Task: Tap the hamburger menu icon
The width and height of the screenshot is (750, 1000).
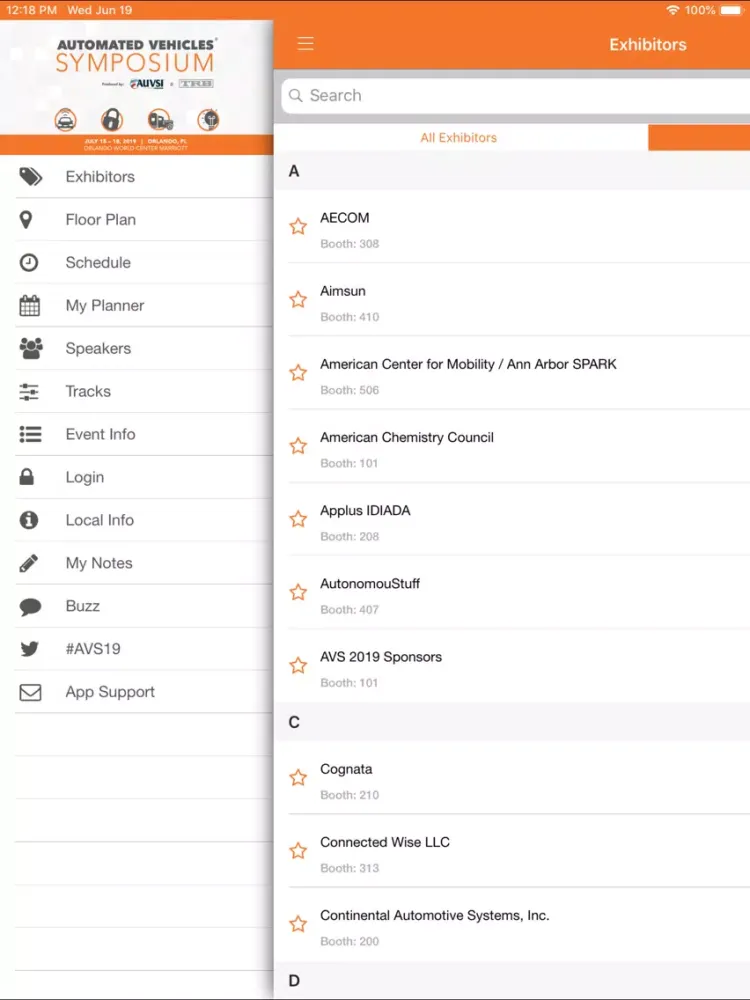Action: [305, 43]
